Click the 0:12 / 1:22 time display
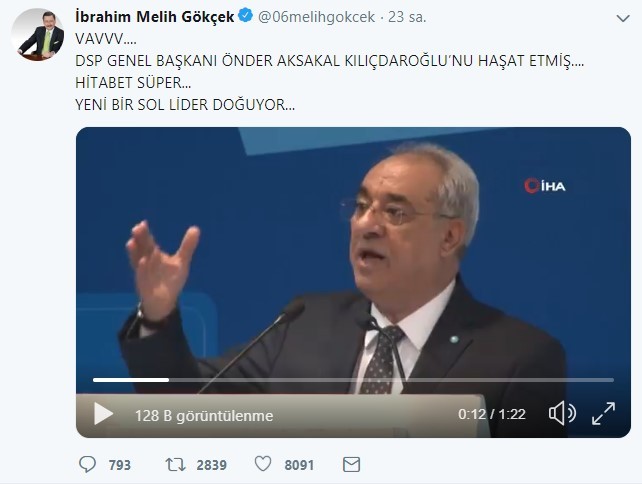The height and width of the screenshot is (484, 642). [492, 414]
